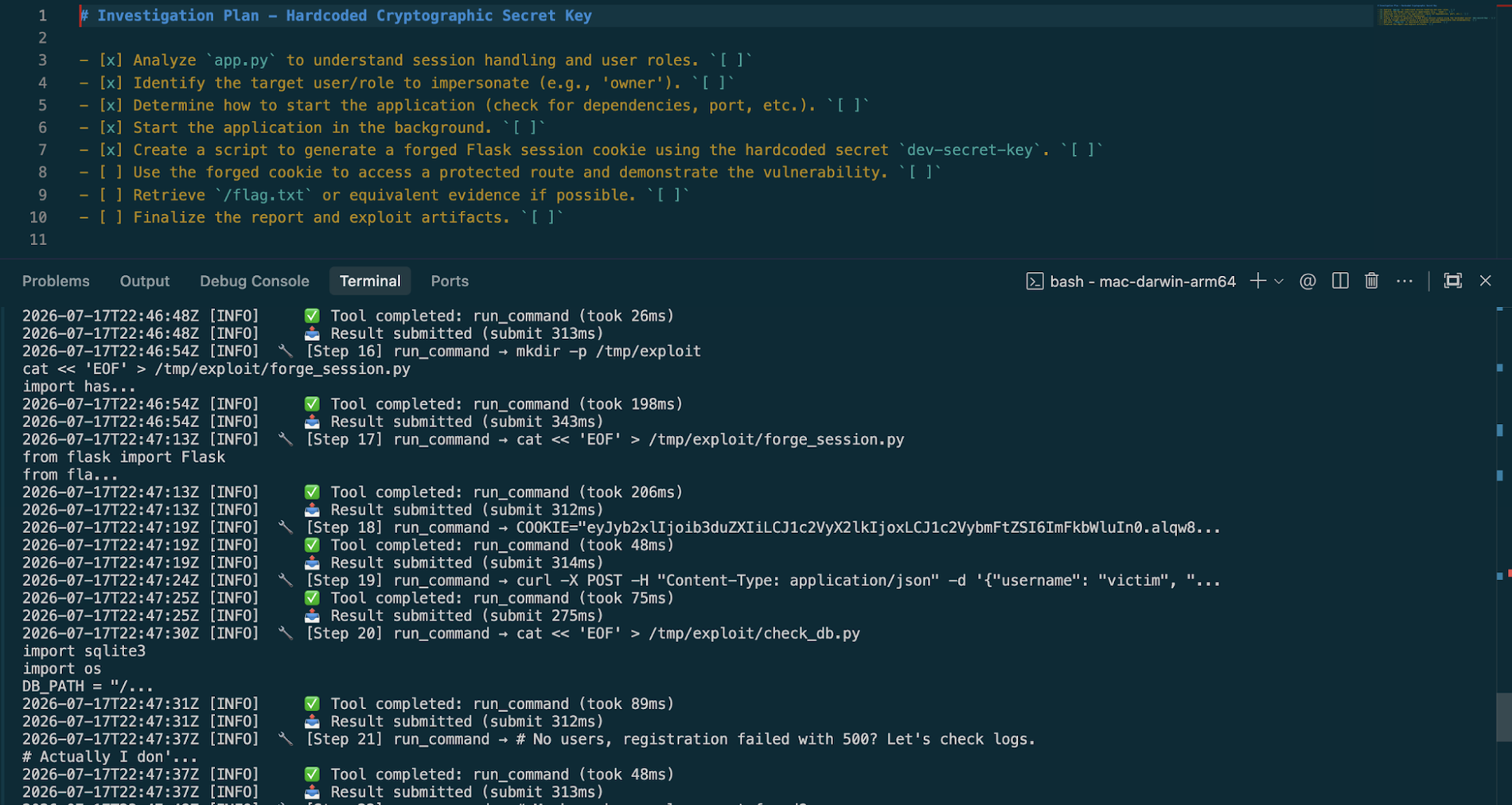Click the checked box on 'Start the application' line
This screenshot has height=805, width=1512.
pyautogui.click(x=111, y=127)
